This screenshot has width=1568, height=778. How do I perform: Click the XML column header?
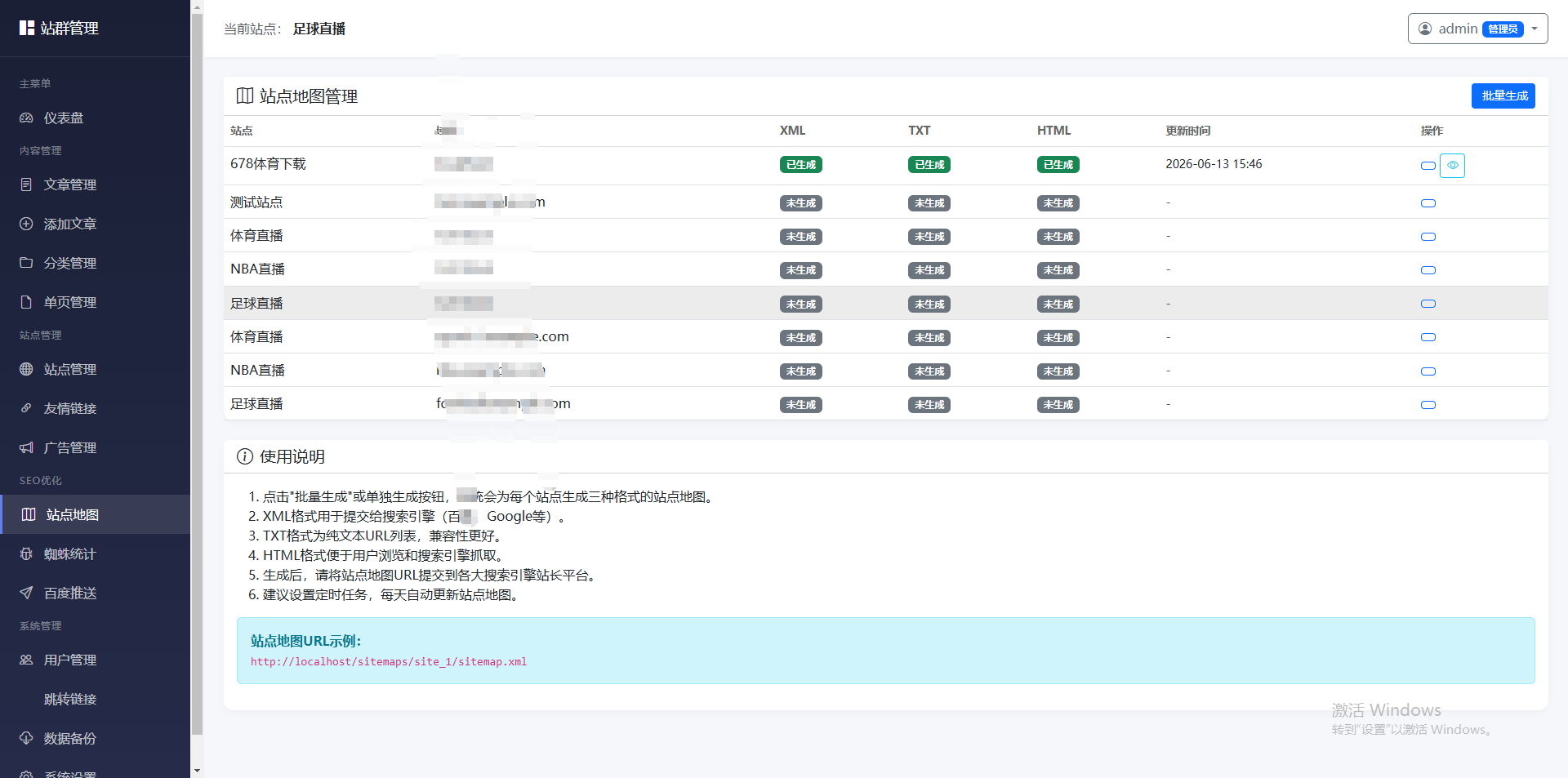point(792,131)
